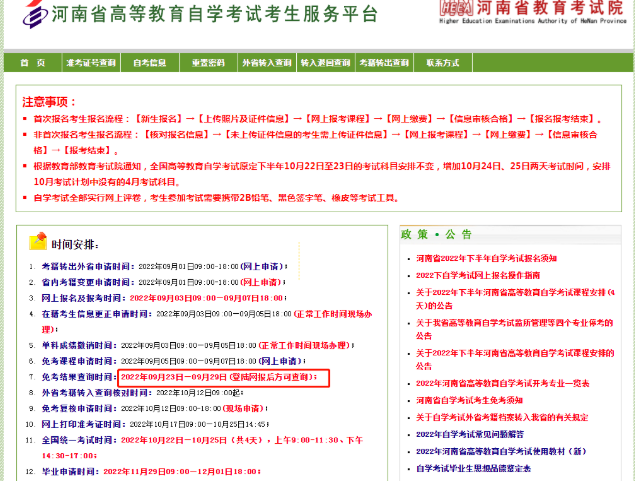Click the 网上报名及报考时间 schedule entry
Viewport: 635px width, 481px height.
(164, 298)
